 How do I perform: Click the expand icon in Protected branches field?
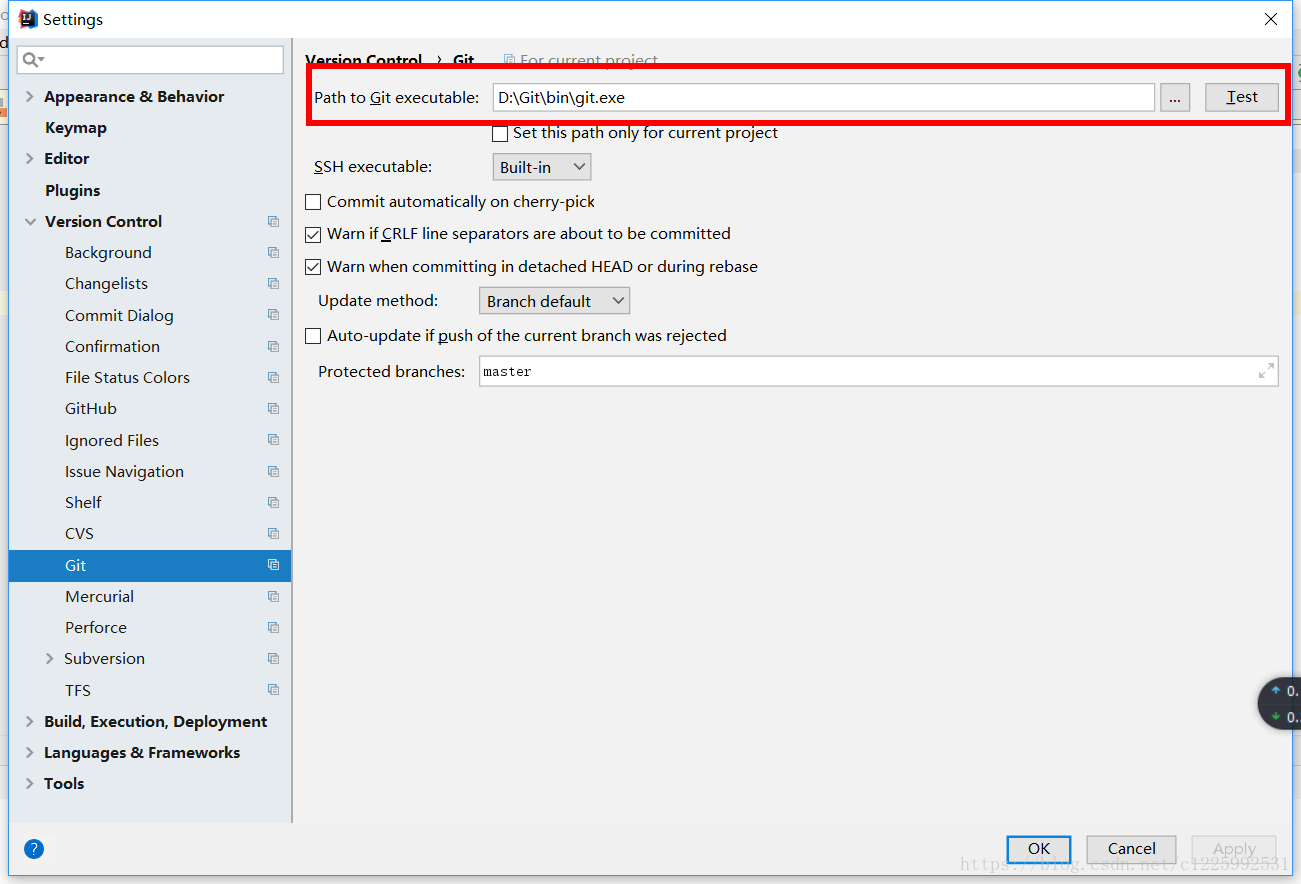(1266, 371)
